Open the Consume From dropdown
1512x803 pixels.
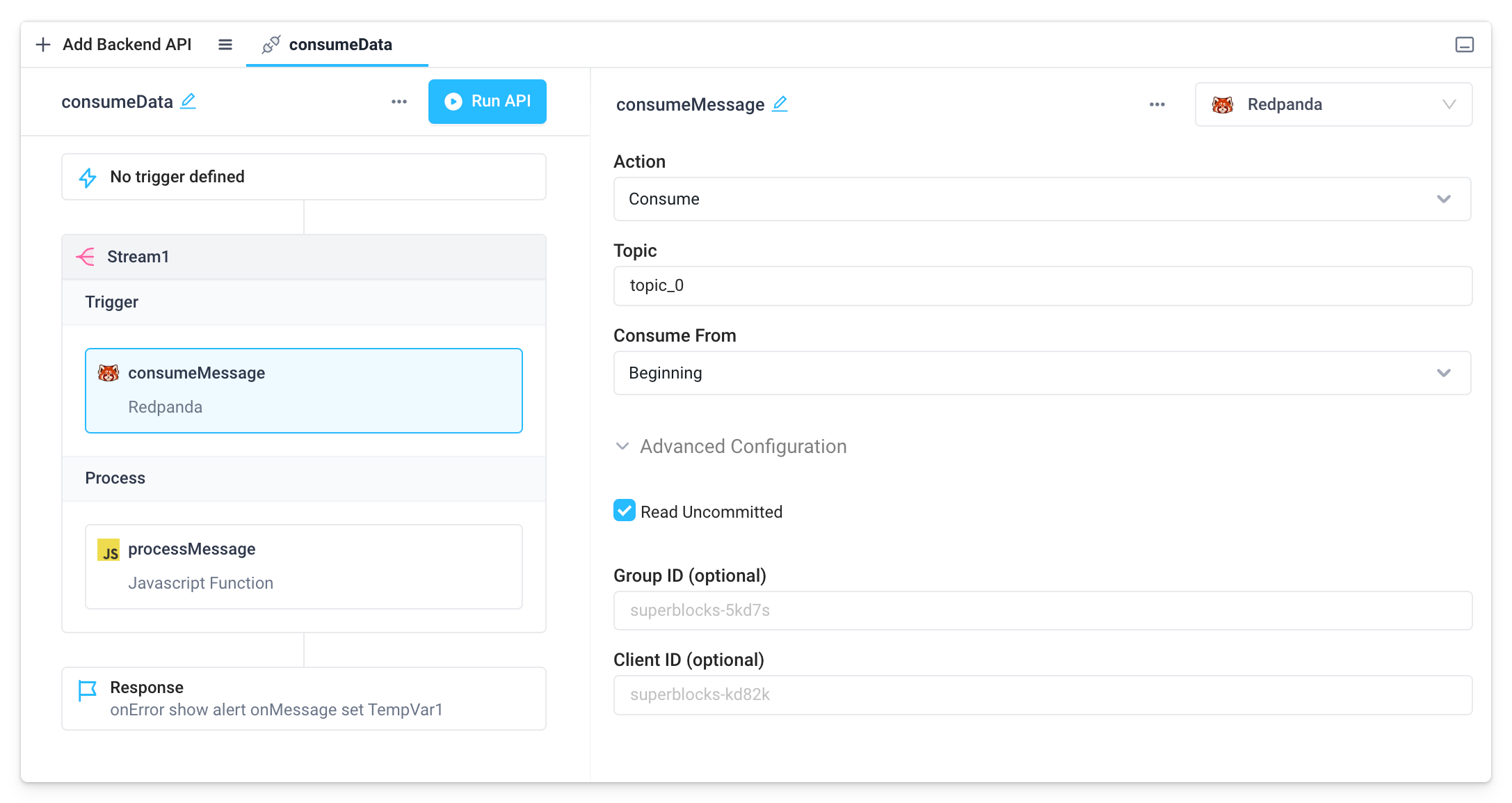[1040, 373]
